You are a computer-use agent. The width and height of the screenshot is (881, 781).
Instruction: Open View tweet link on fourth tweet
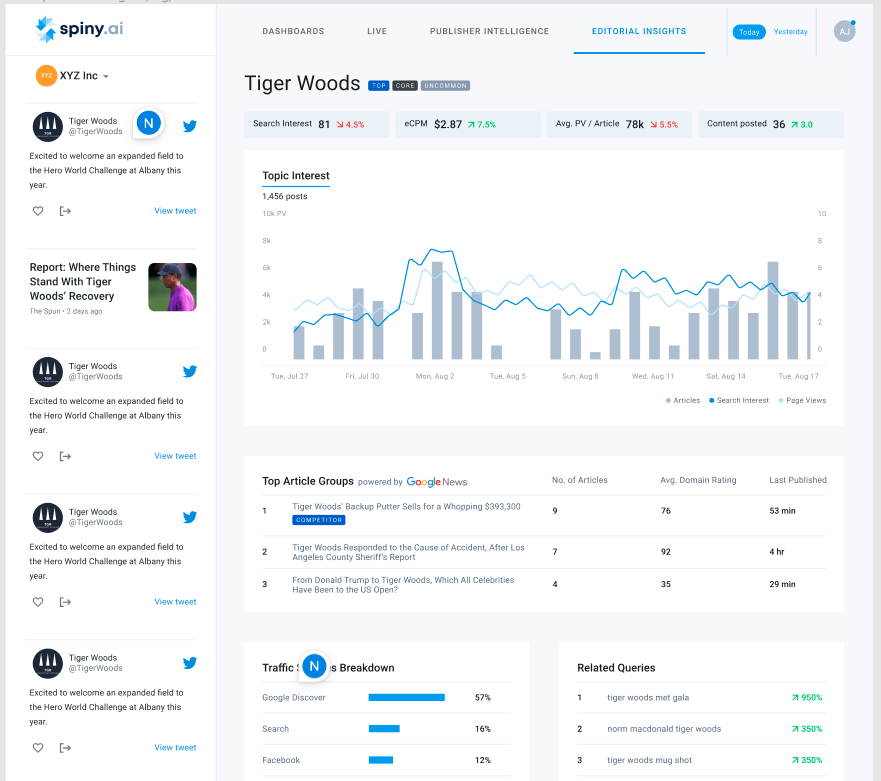click(175, 748)
